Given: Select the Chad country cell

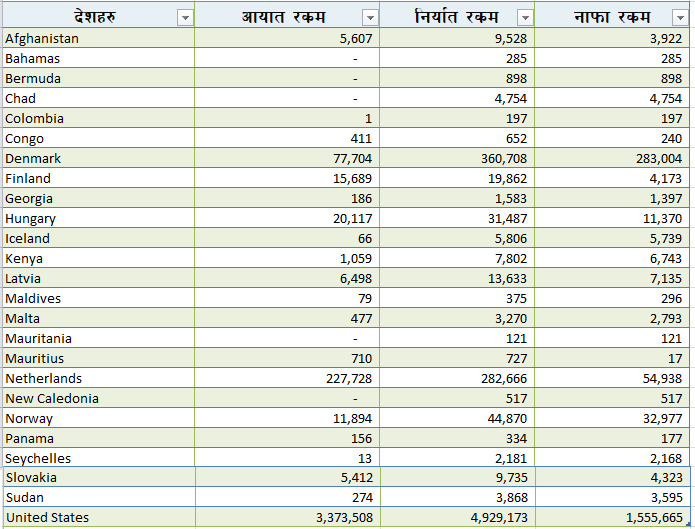Looking at the screenshot, I should coord(99,98).
